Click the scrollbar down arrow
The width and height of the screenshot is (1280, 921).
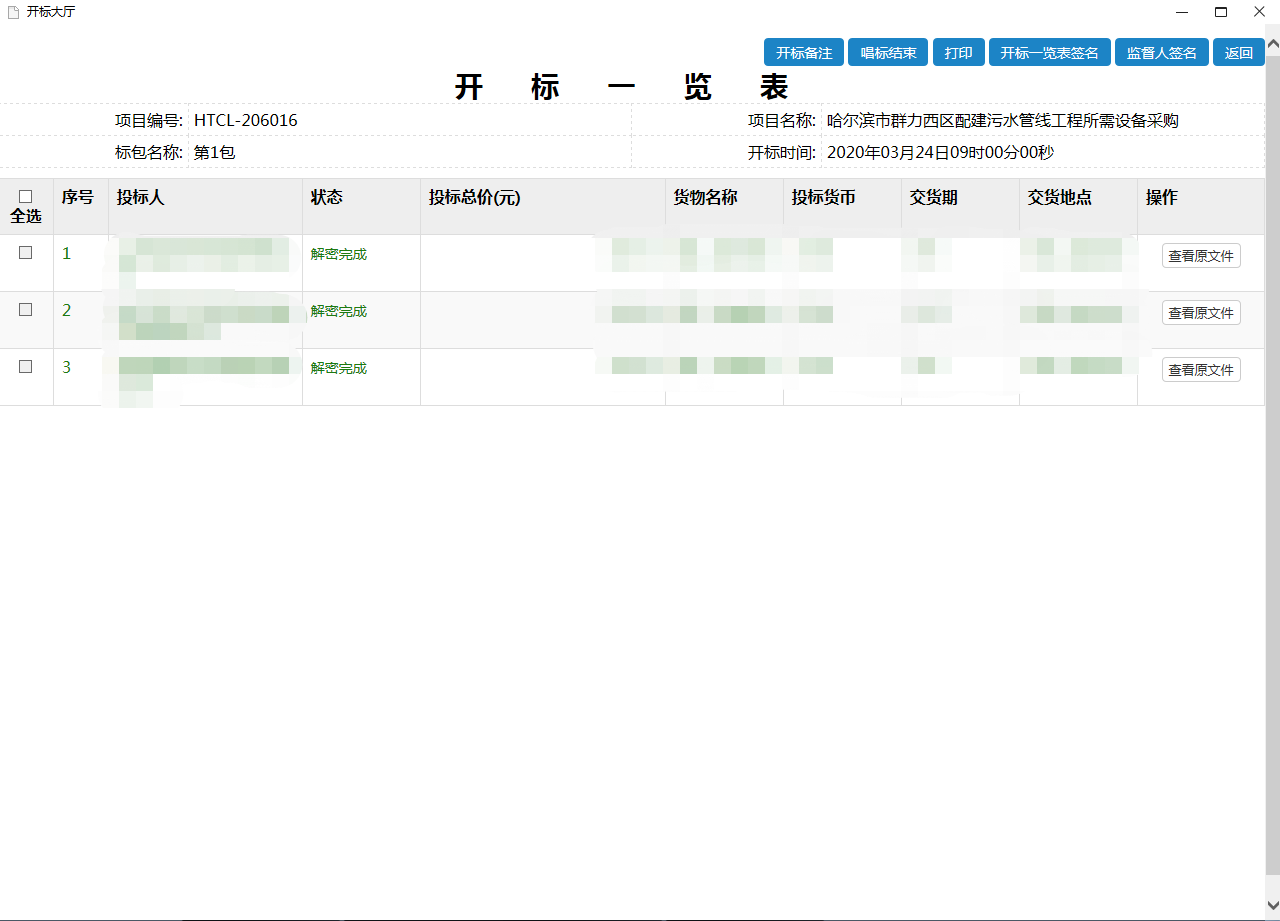pyautogui.click(x=1272, y=912)
